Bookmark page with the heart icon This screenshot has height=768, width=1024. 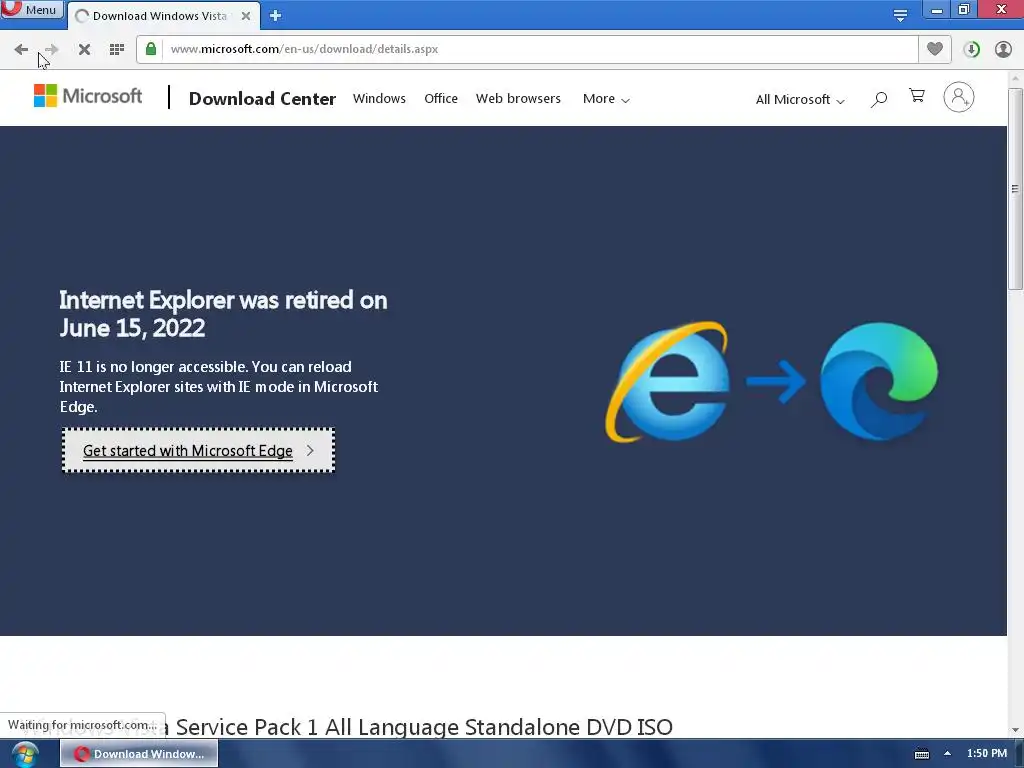(935, 49)
